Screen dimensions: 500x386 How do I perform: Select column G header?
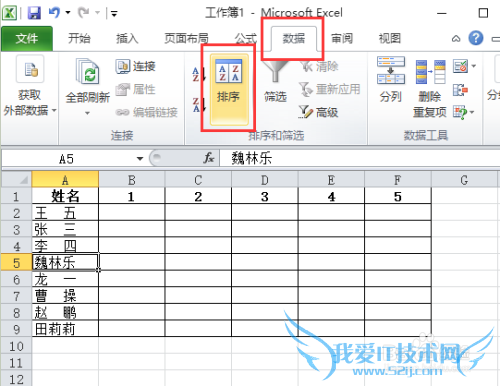tap(464, 180)
